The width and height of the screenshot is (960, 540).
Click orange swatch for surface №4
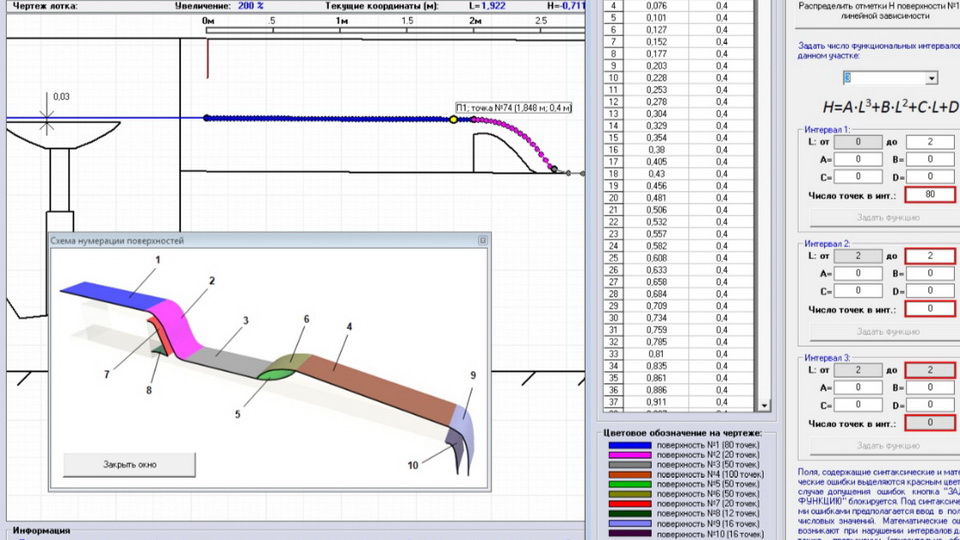629,475
